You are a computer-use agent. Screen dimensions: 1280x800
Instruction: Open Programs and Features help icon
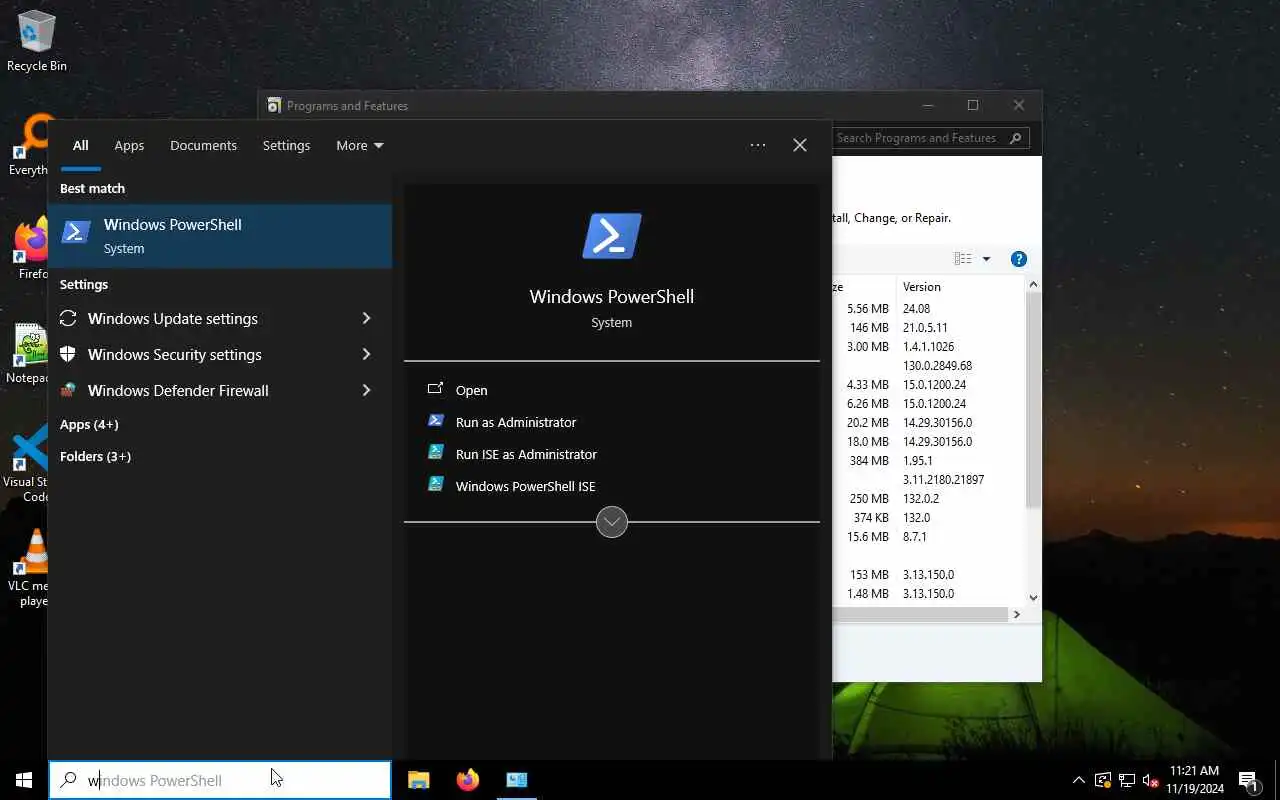click(x=1018, y=259)
